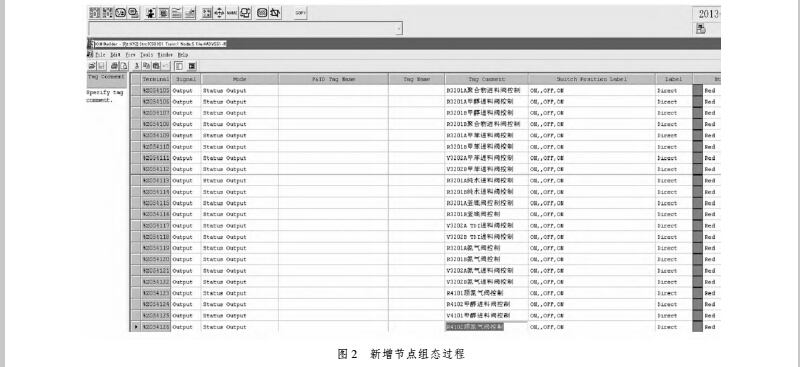This screenshot has width=800, height=367.
Task: Click Signal cell Output in row %Z054109
Action: click(186, 136)
